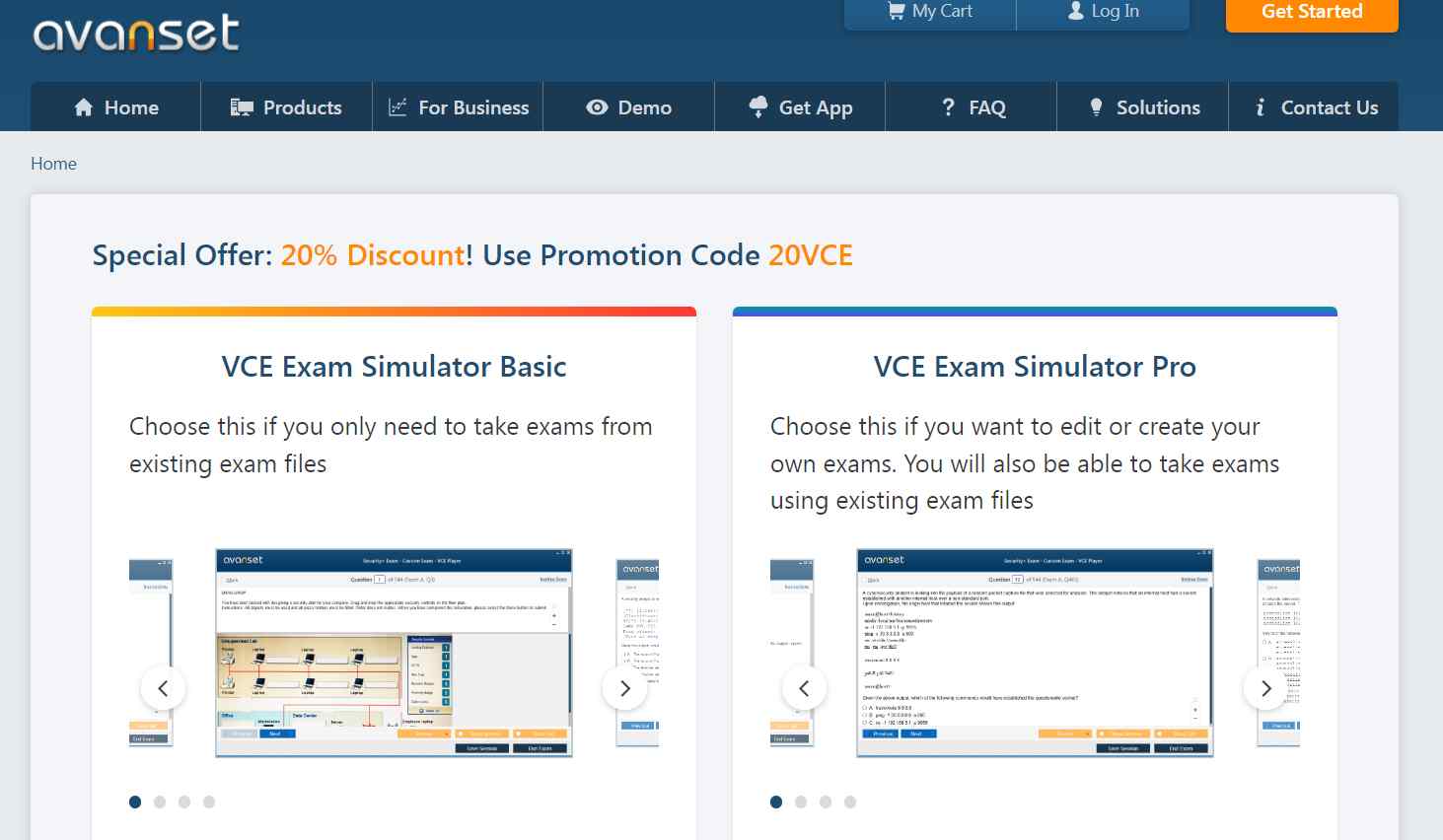The height and width of the screenshot is (840, 1443).
Task: Click the orange Get Started button
Action: (1311, 13)
